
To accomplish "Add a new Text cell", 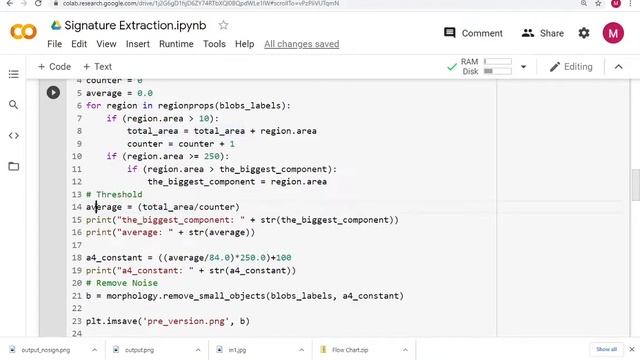I will point(97,67).
